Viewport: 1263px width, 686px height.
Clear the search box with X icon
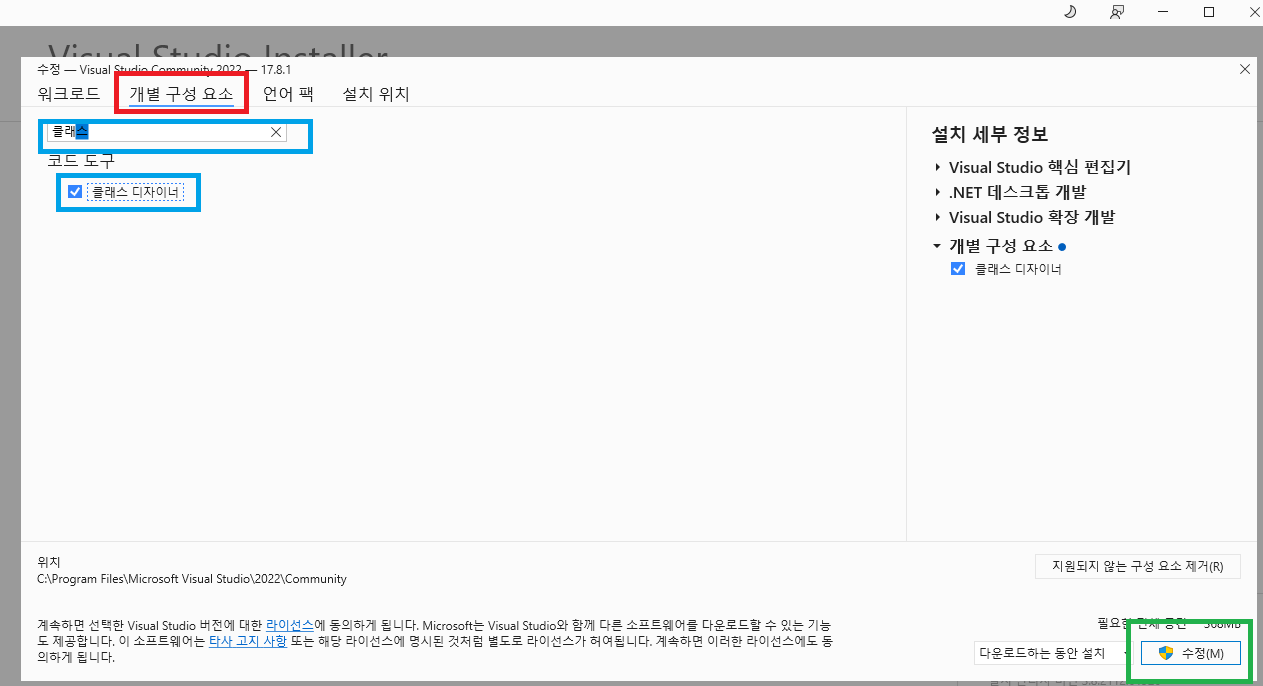(277, 132)
